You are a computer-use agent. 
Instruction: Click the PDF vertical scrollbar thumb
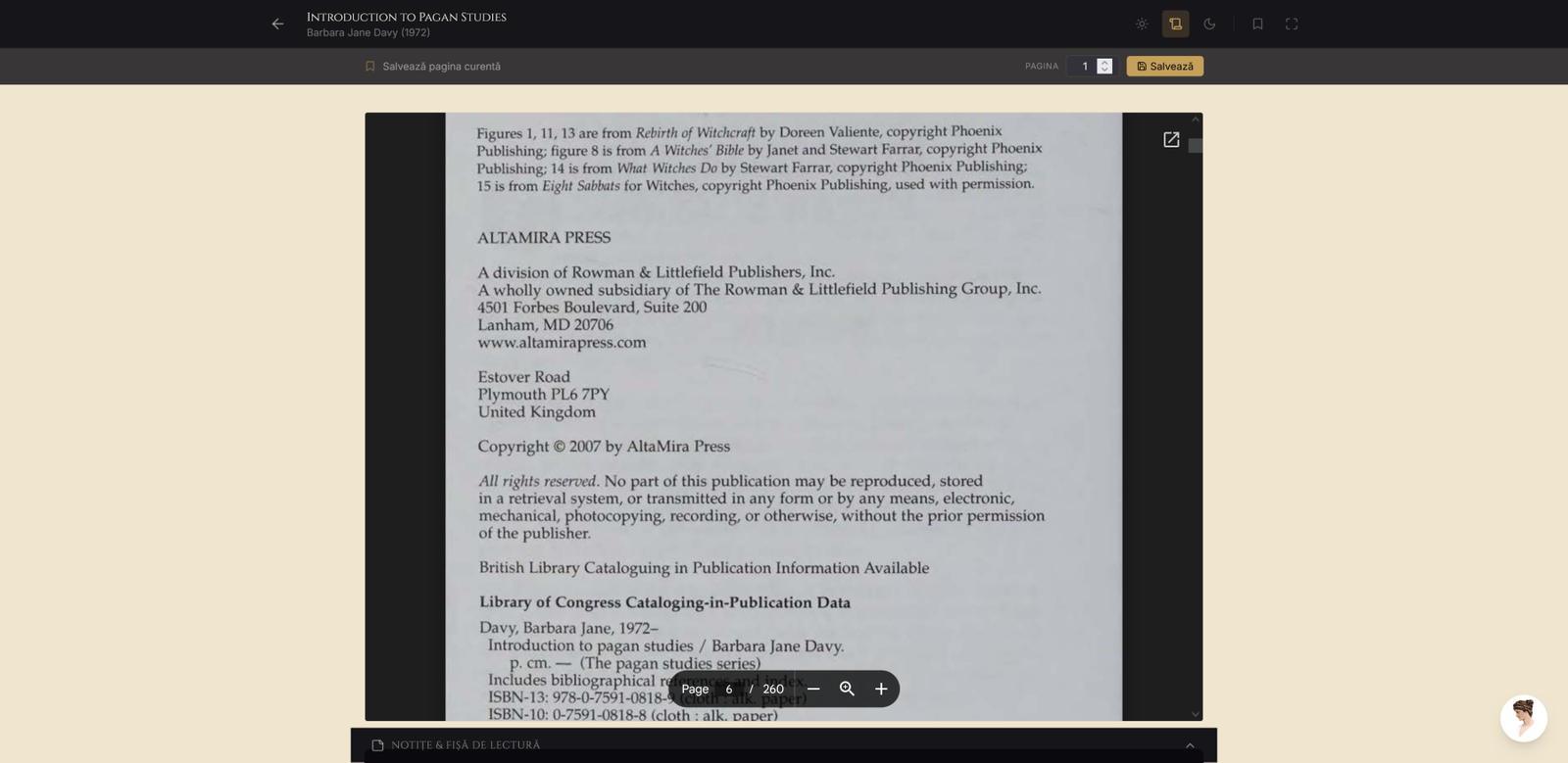pyautogui.click(x=1196, y=146)
